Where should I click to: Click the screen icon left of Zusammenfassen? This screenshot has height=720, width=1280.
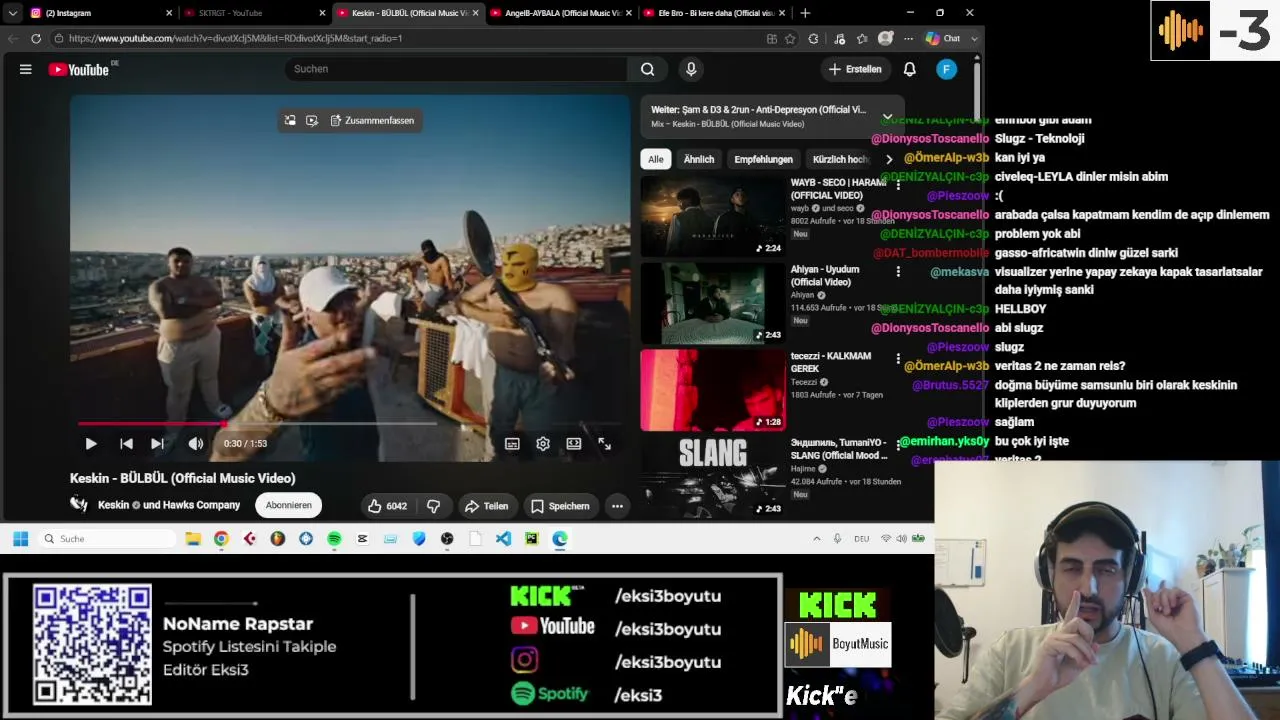[312, 120]
